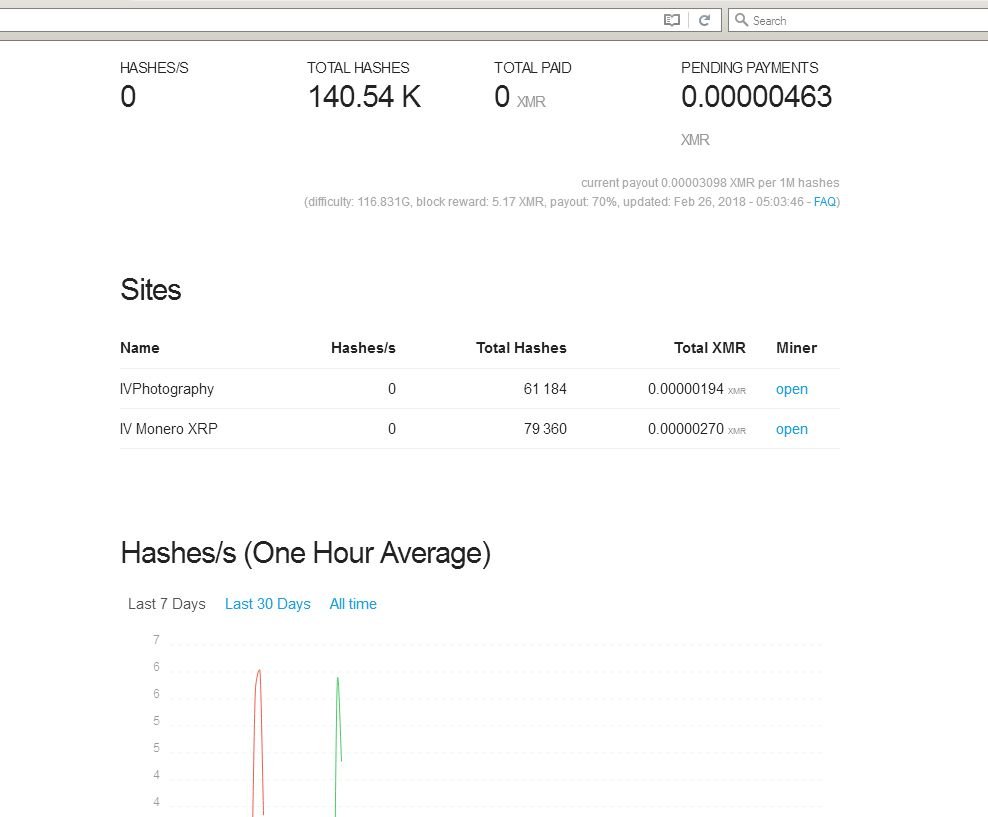Click the TOTAL PAID label

[x=532, y=67]
